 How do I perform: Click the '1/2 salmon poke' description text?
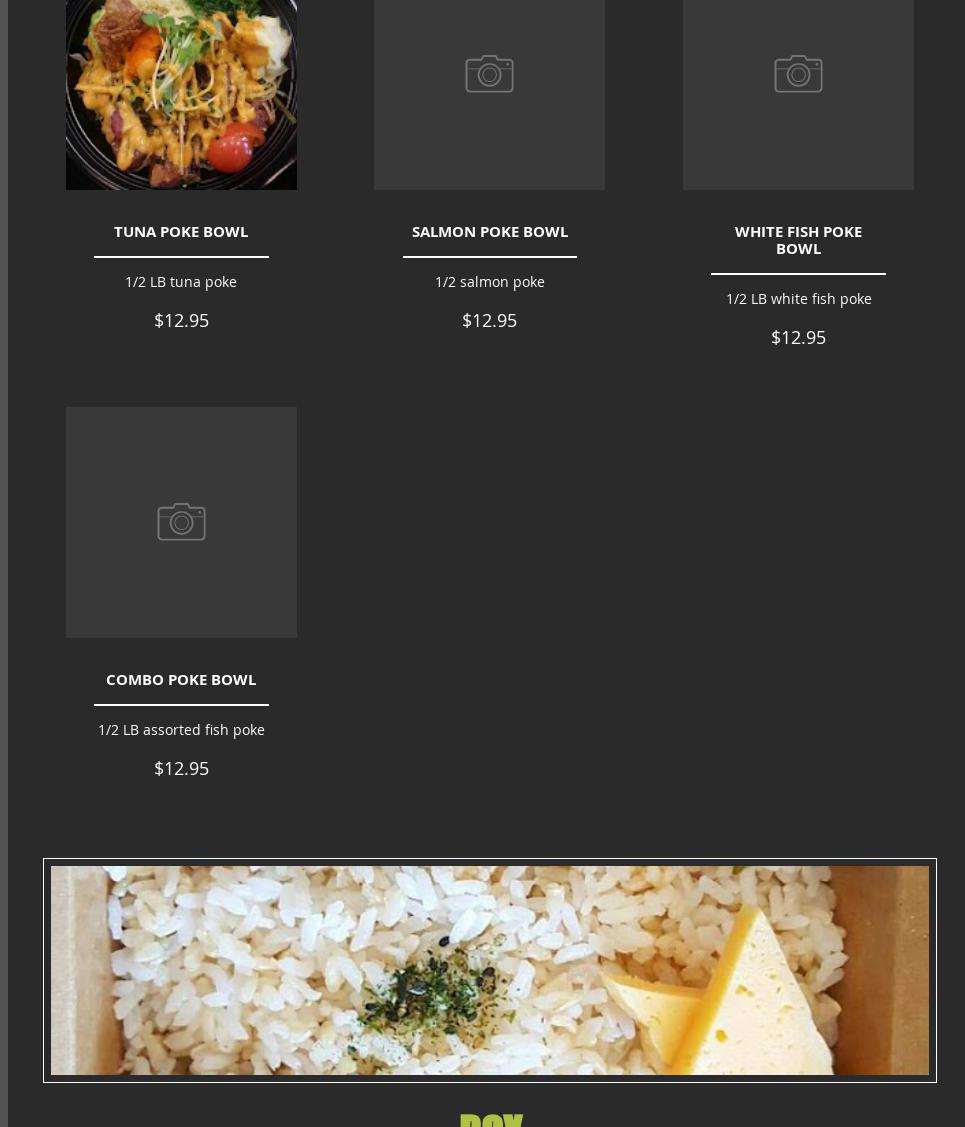tap(489, 282)
